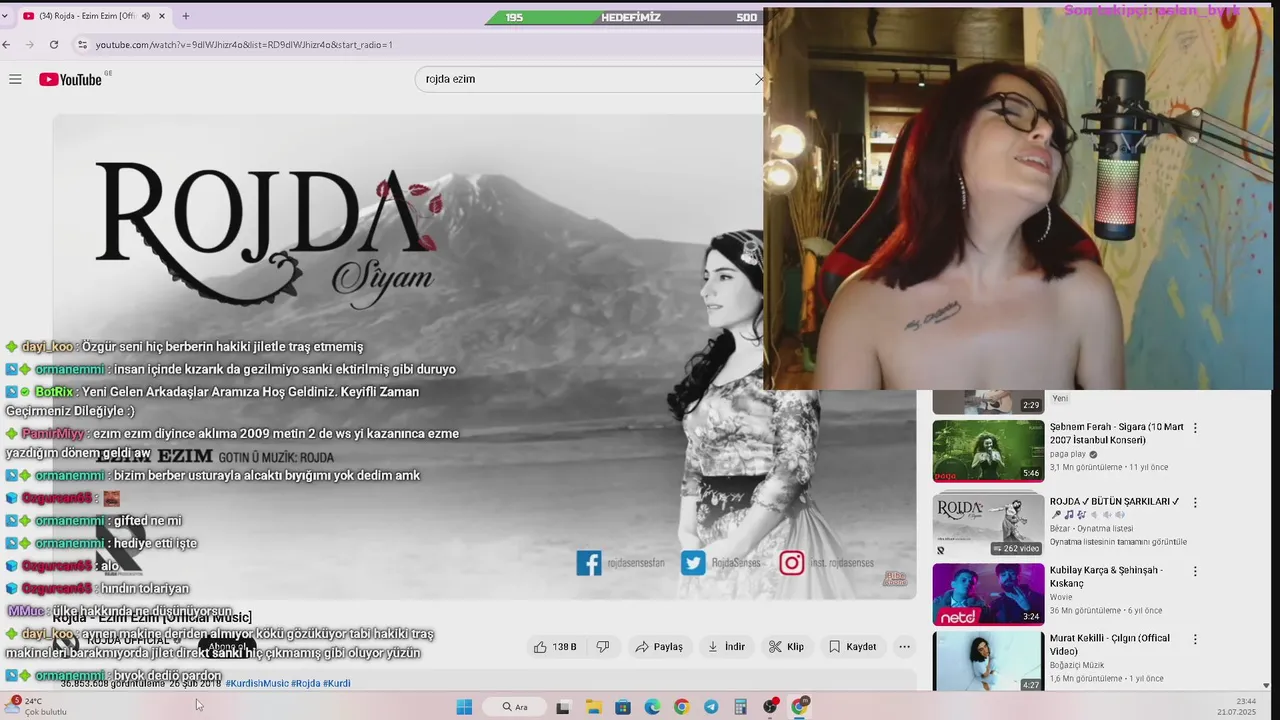Open Task View on the taskbar
This screenshot has width=1280, height=720.
(563, 707)
